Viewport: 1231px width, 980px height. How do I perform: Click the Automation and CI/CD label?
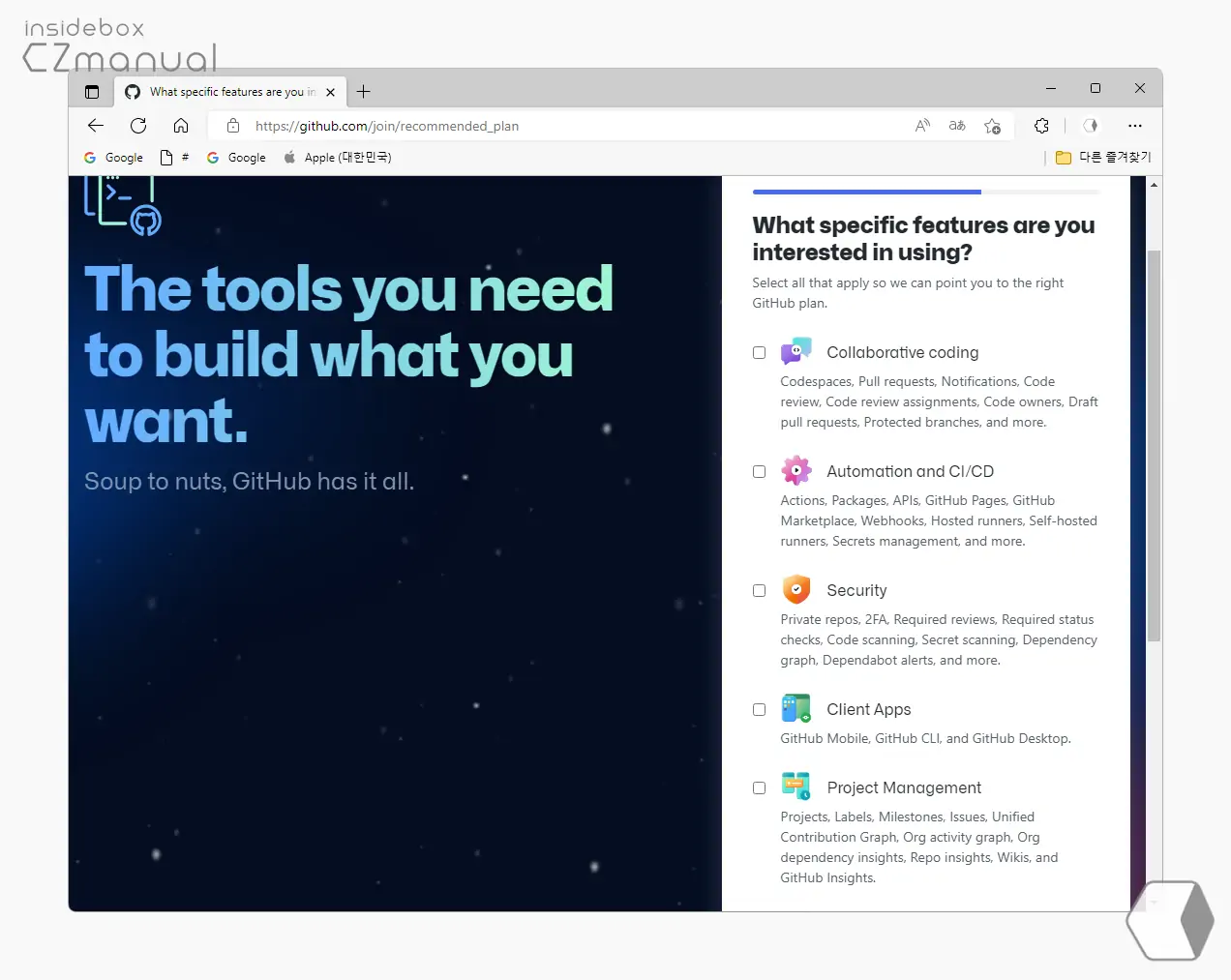tap(911, 472)
